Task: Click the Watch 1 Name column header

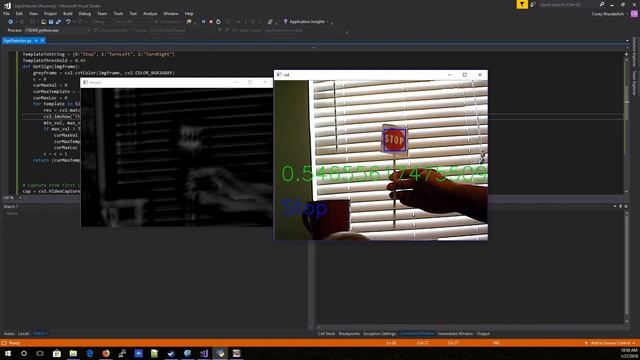Action: click(x=12, y=213)
